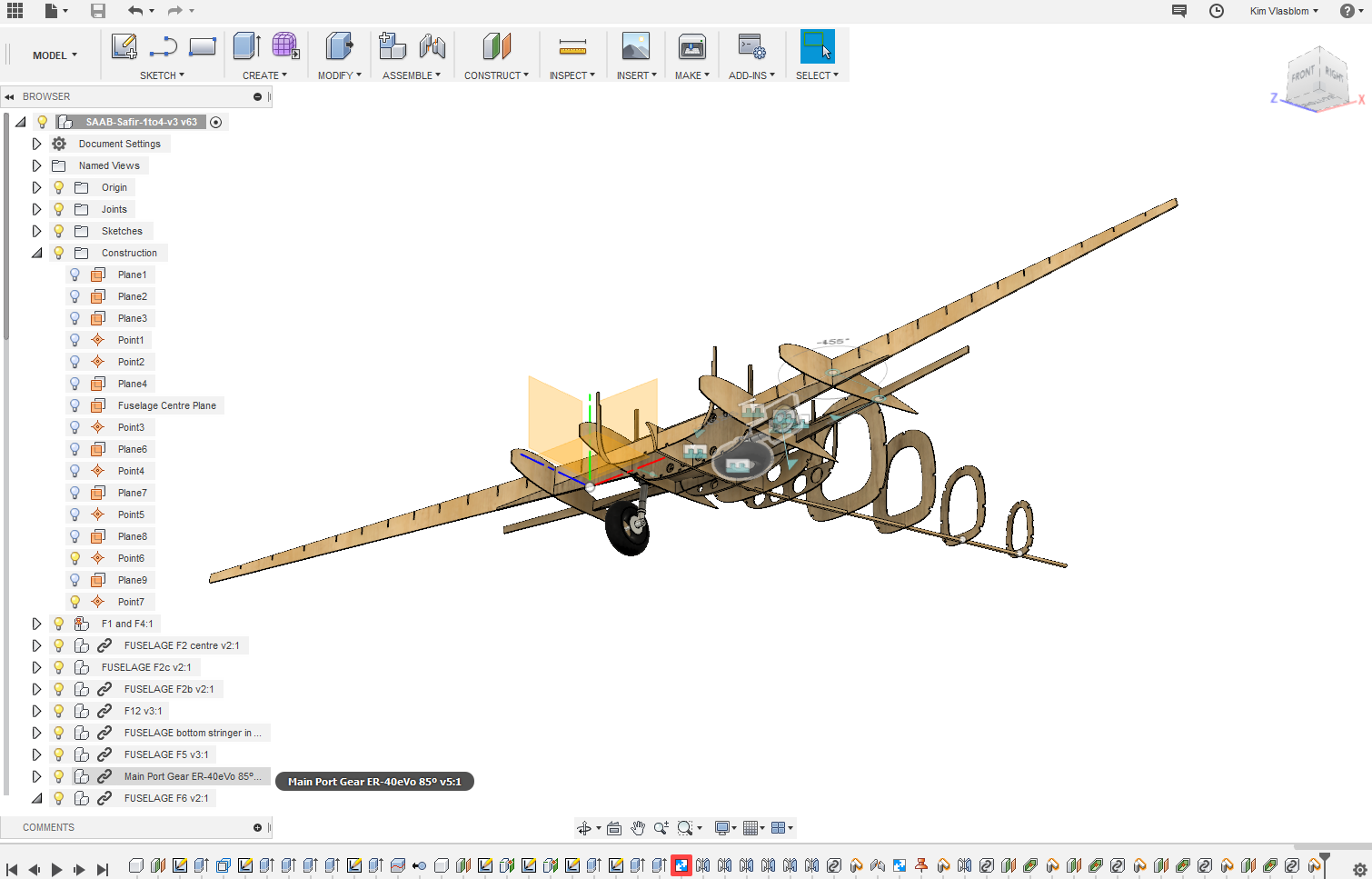
Task: Select the Measure inspect icon
Action: pyautogui.click(x=572, y=46)
